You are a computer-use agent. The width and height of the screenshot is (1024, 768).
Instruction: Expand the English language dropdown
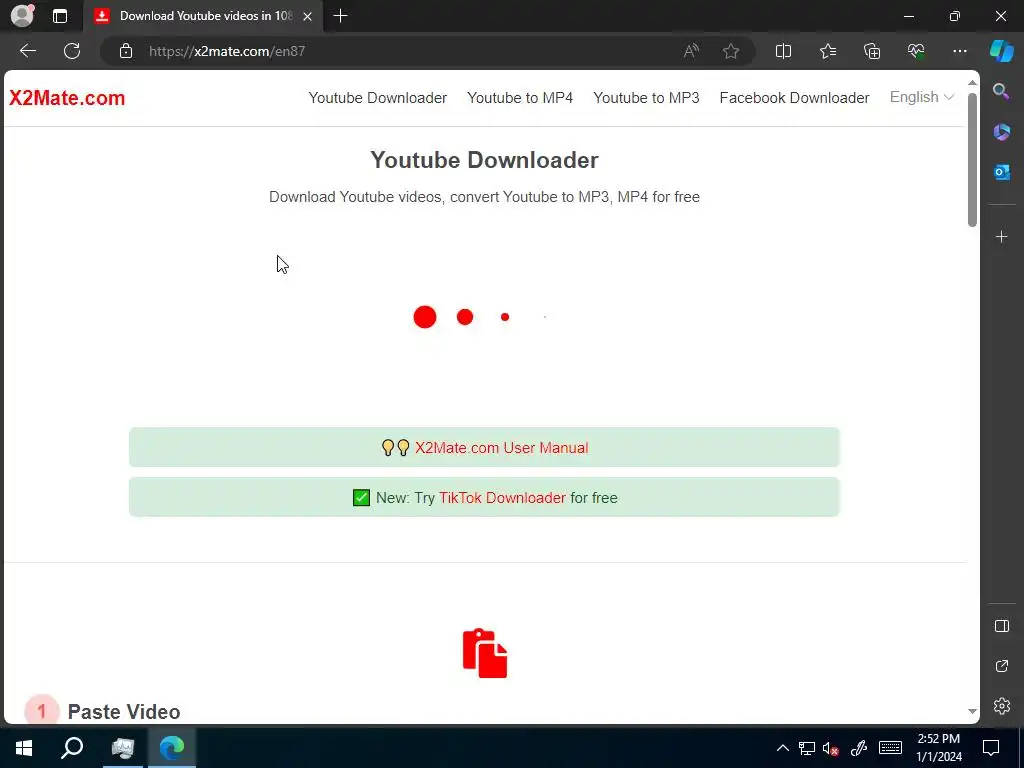pyautogui.click(x=921, y=97)
